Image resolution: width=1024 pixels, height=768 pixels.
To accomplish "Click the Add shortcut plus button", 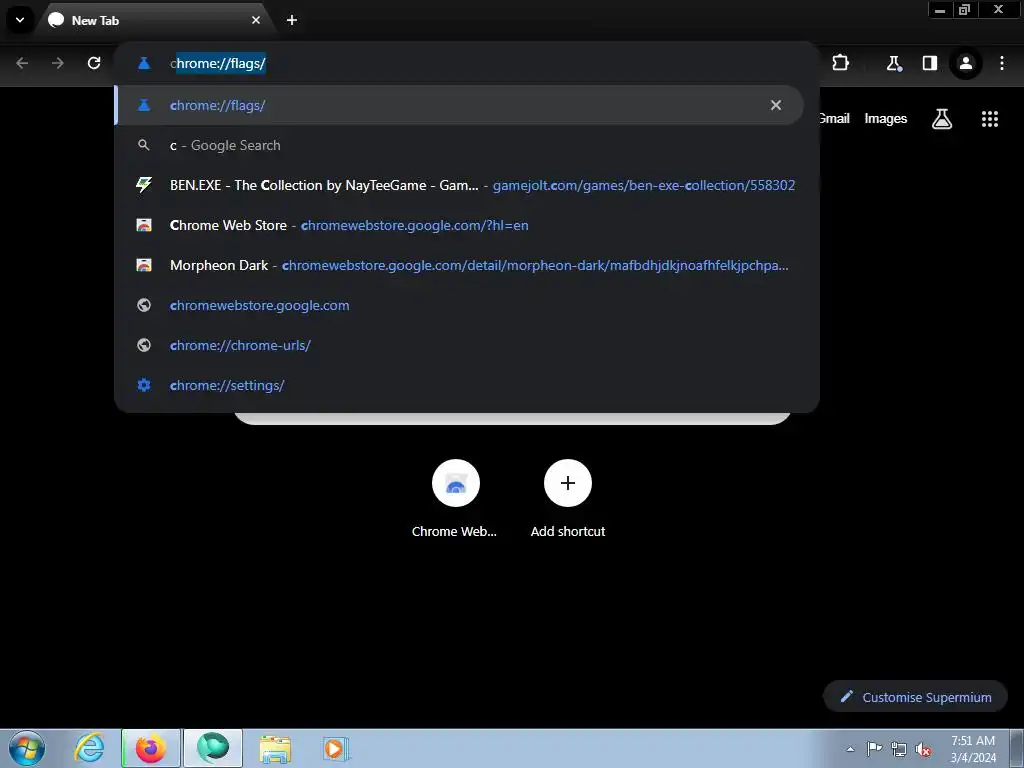I will click(x=568, y=483).
